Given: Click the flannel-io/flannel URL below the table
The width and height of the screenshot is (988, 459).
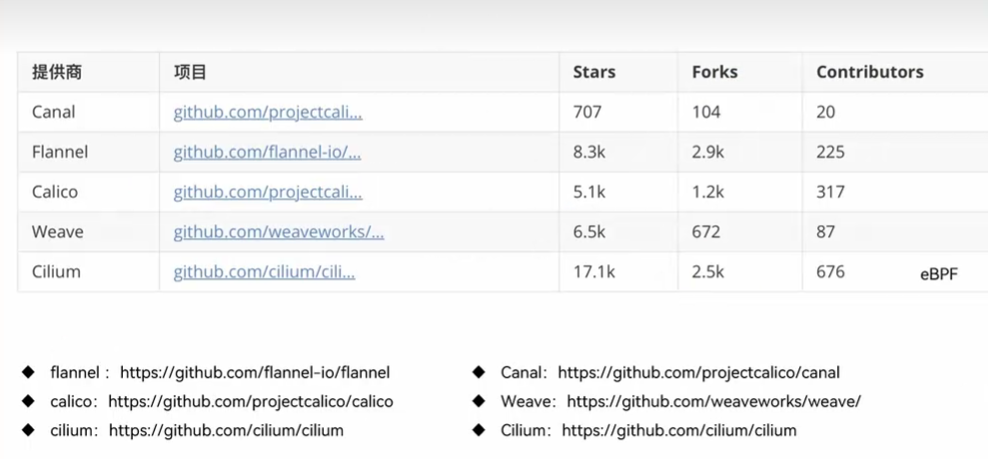Looking at the screenshot, I should 255,373.
